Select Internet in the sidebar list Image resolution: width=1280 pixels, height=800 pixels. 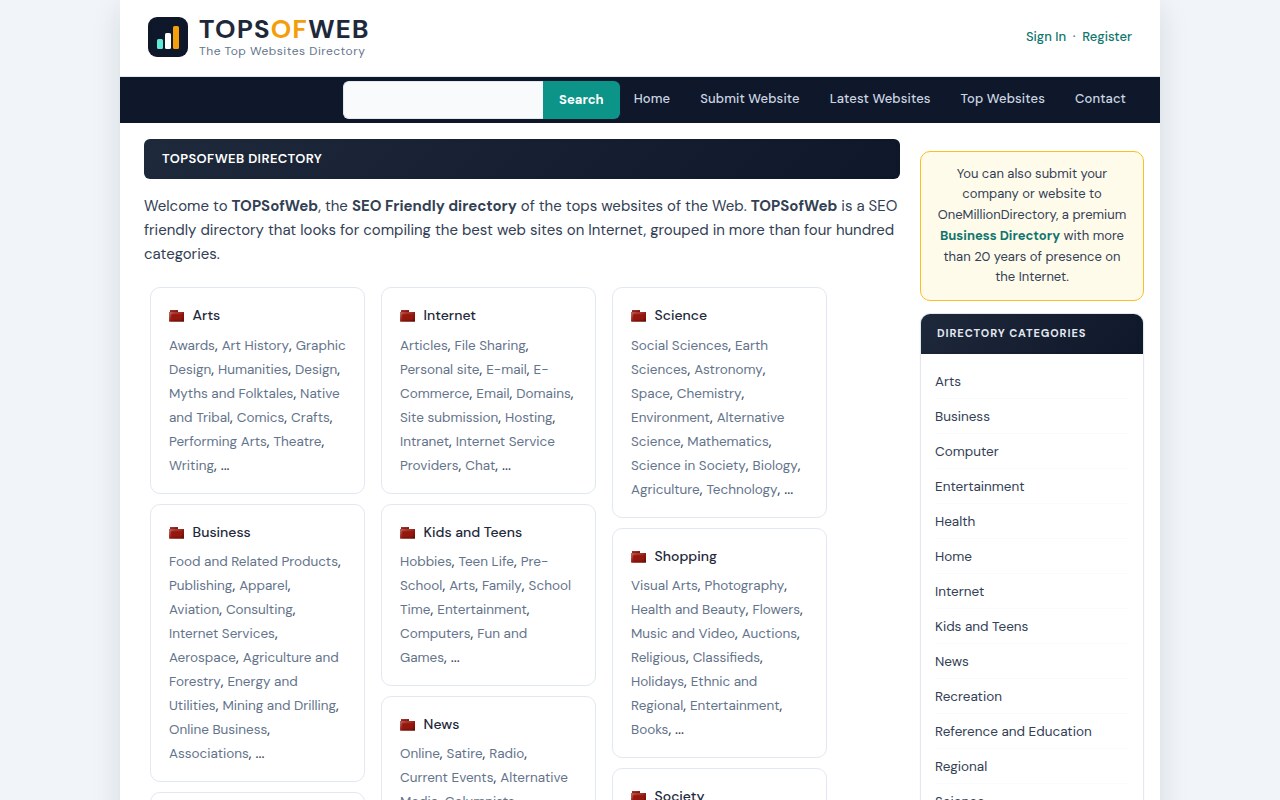point(960,592)
